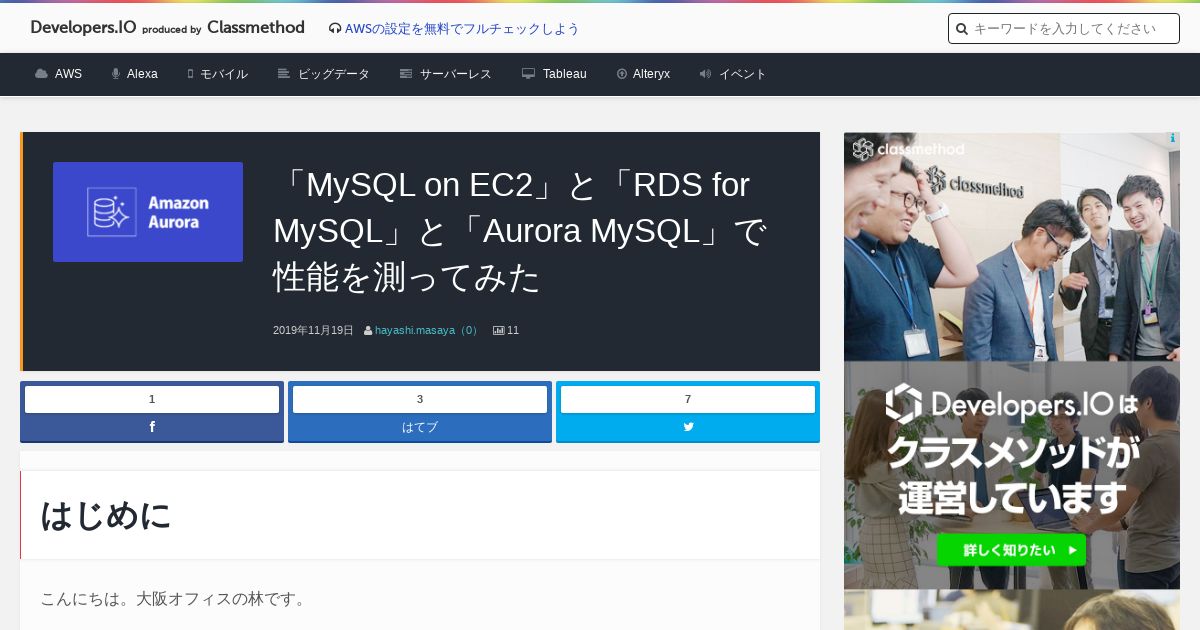Open author hayashi.masaya profile link
This screenshot has height=630, width=1200.
(x=427, y=330)
